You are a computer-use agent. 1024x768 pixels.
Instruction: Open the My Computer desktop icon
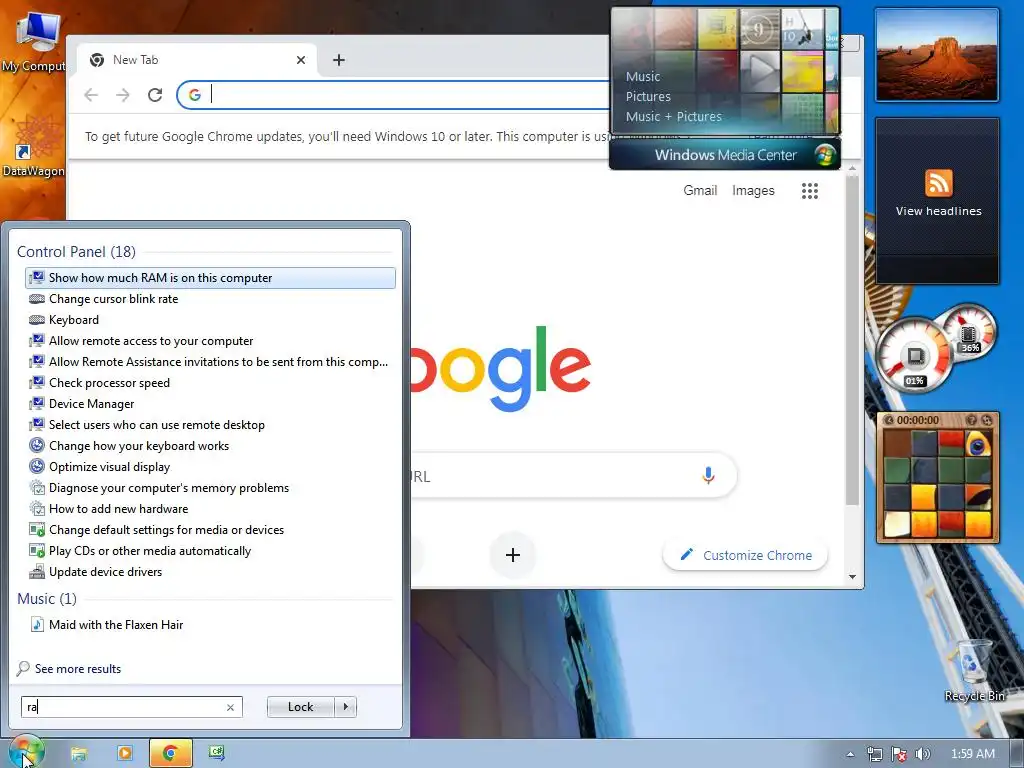click(34, 40)
